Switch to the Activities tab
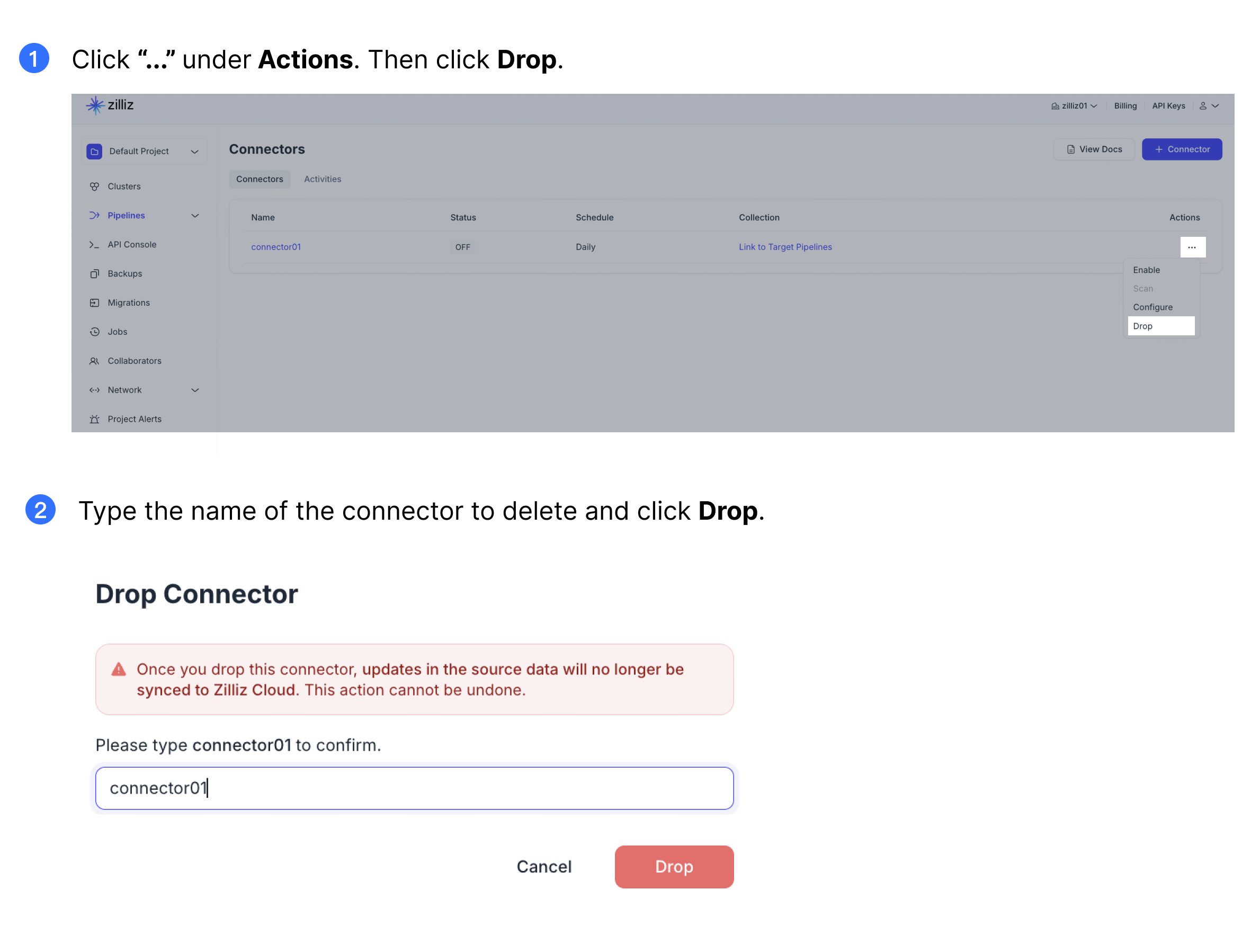1260x952 pixels. coord(323,180)
